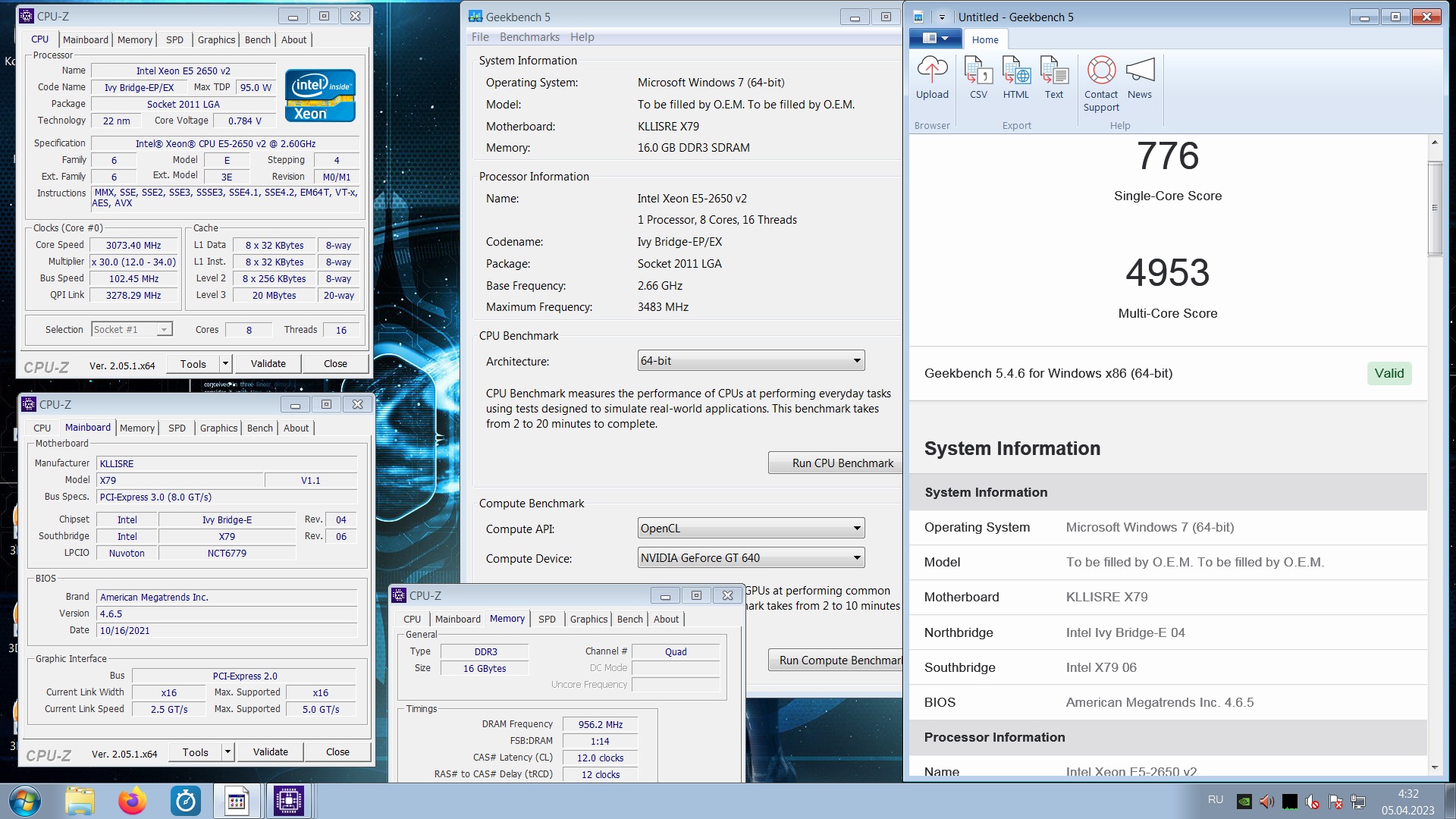
Task: Open the Benchmarks menu
Action: tap(529, 37)
